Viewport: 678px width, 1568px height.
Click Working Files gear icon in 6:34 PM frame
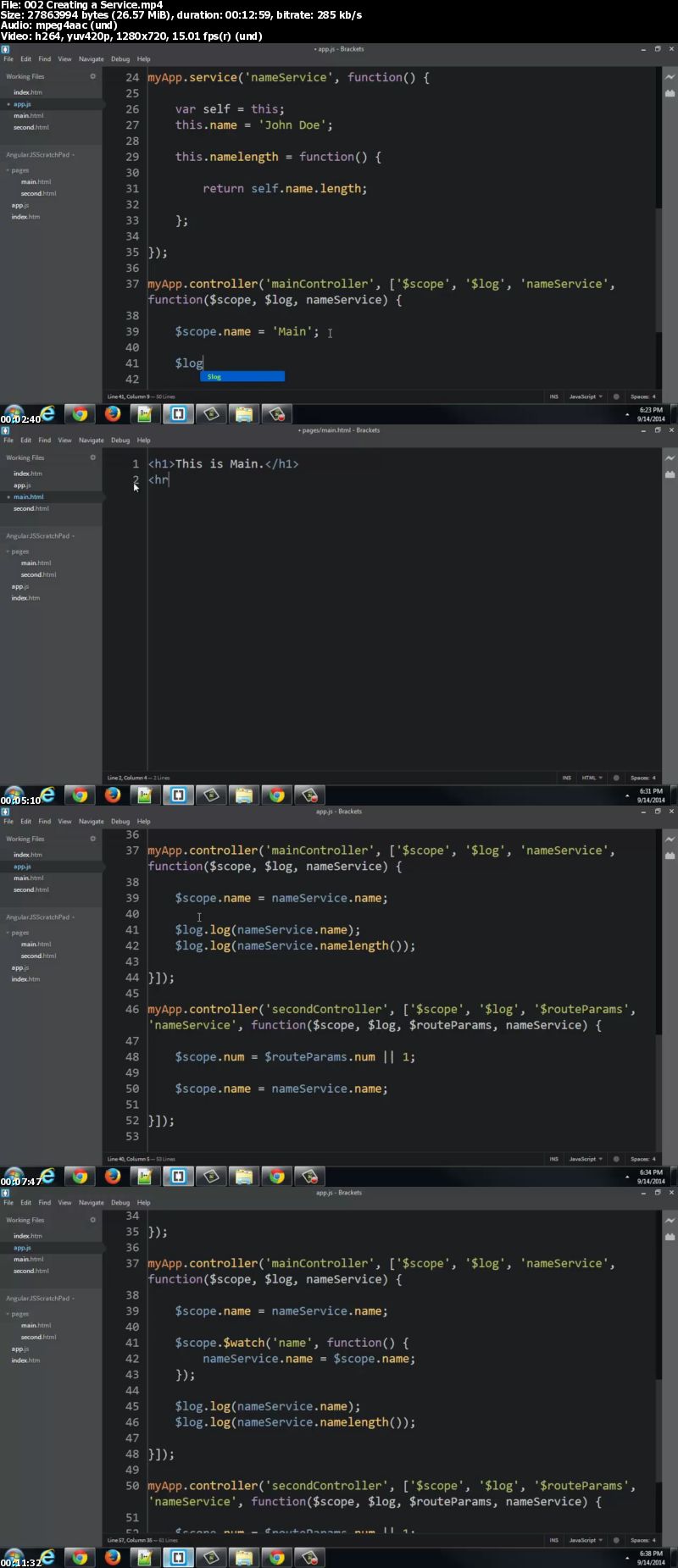pos(93,839)
